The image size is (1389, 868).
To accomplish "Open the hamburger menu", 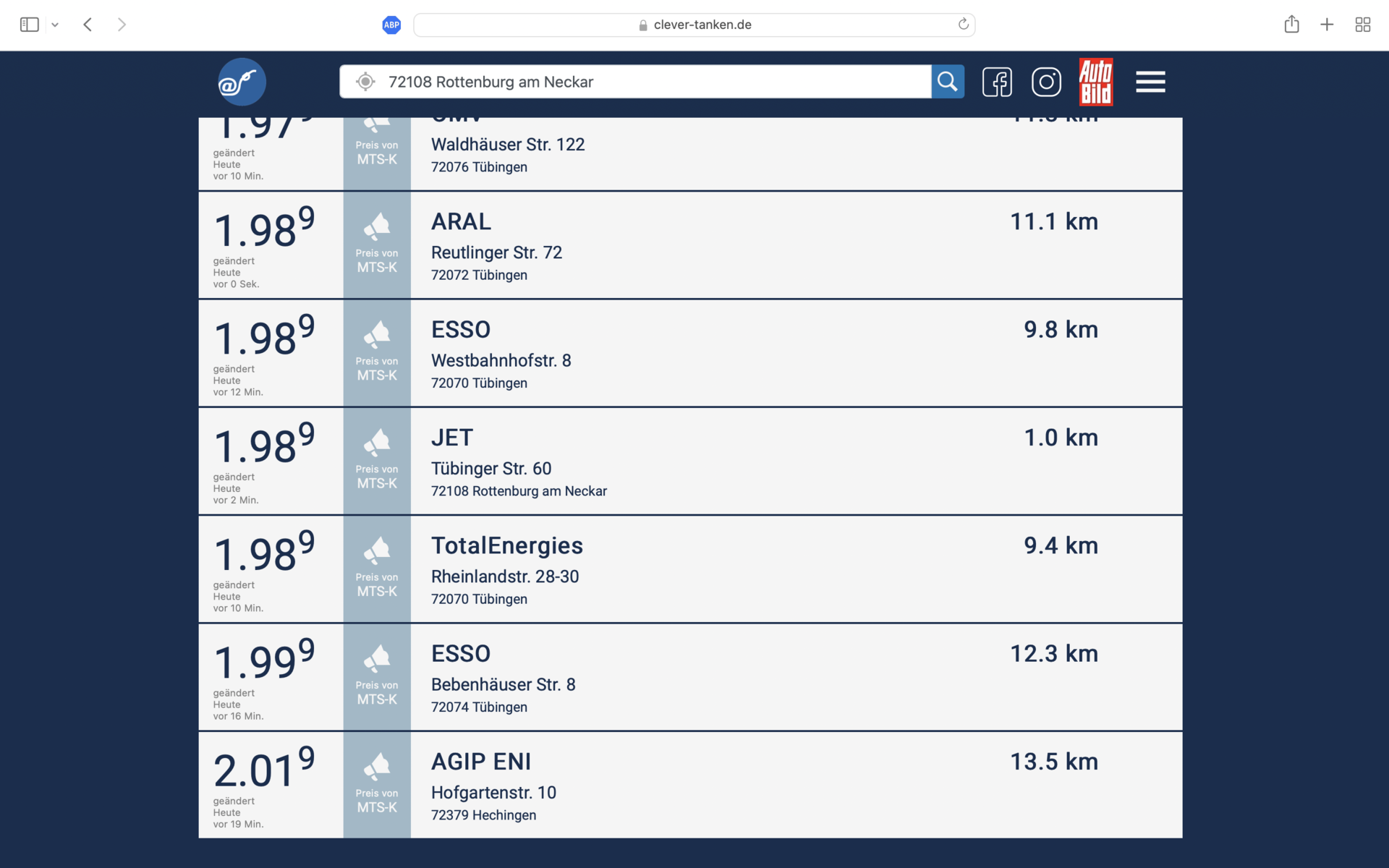I will (1150, 82).
